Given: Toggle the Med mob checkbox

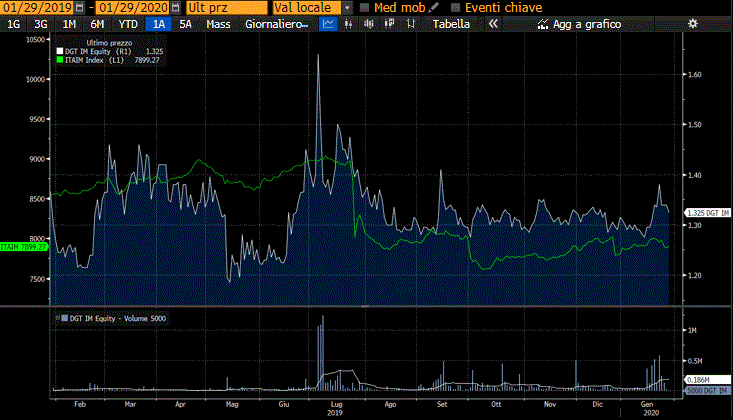Looking at the screenshot, I should point(364,8).
